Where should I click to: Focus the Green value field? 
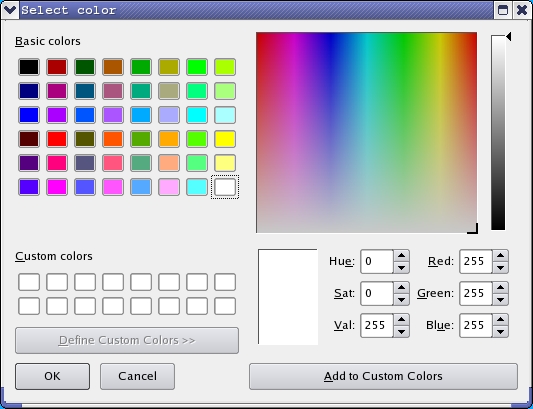point(476,293)
